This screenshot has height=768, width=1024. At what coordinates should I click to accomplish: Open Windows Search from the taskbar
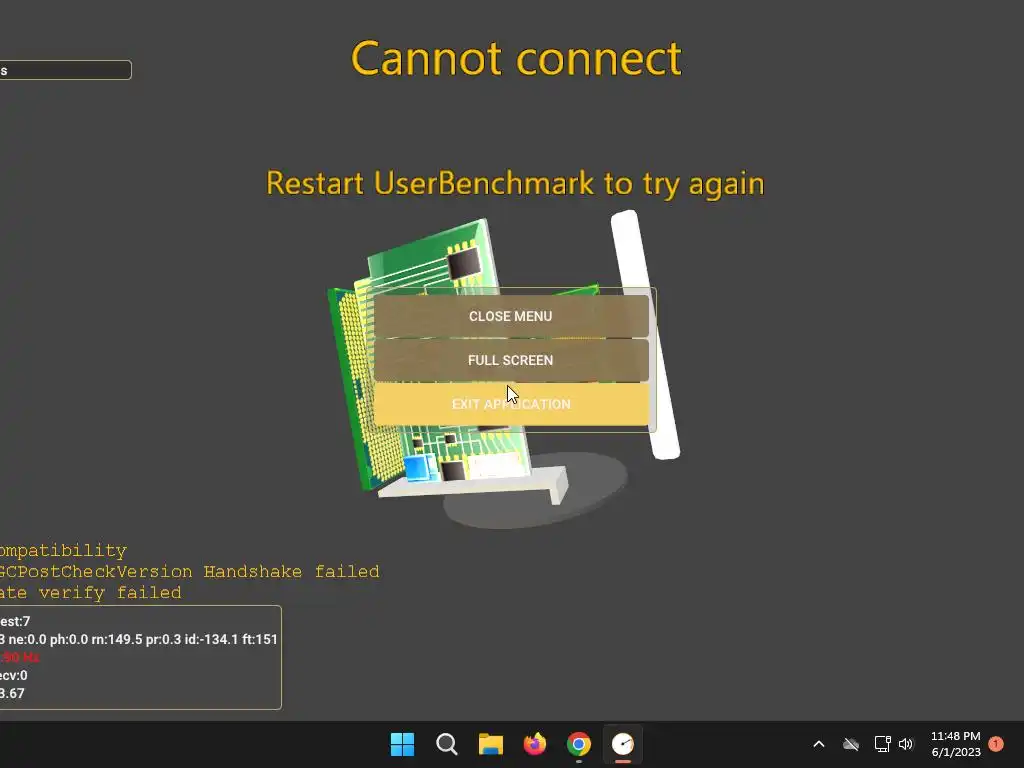[x=447, y=744]
